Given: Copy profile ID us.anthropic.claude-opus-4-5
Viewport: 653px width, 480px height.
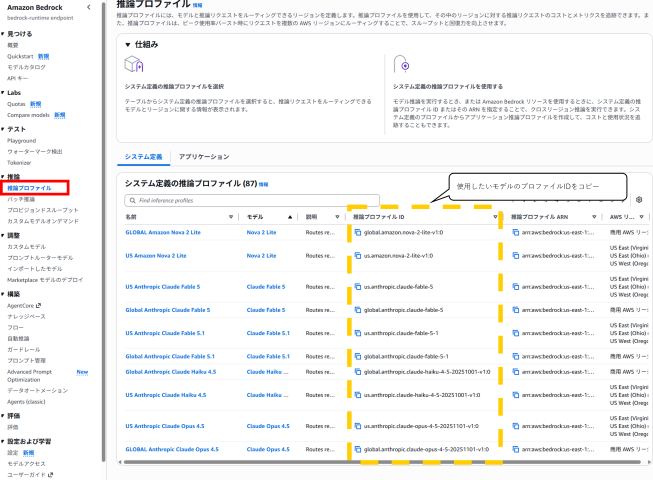Looking at the screenshot, I should [x=358, y=426].
